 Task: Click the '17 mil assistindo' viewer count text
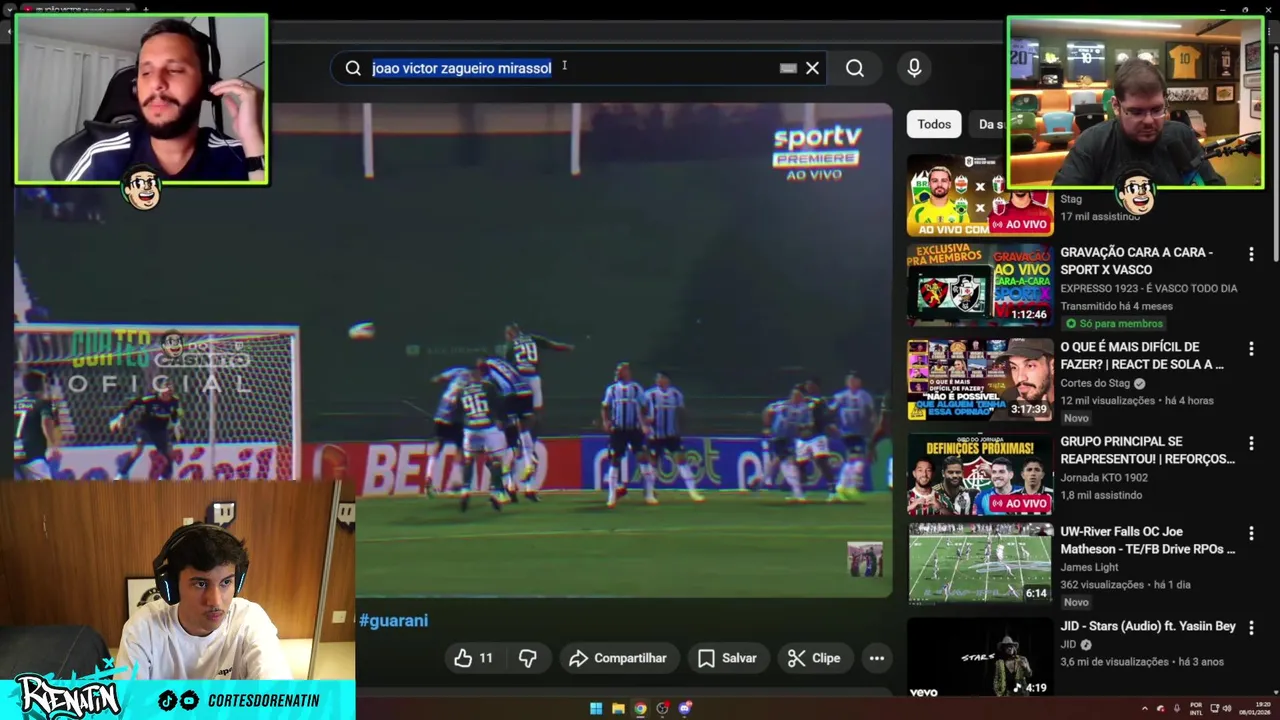1100,216
